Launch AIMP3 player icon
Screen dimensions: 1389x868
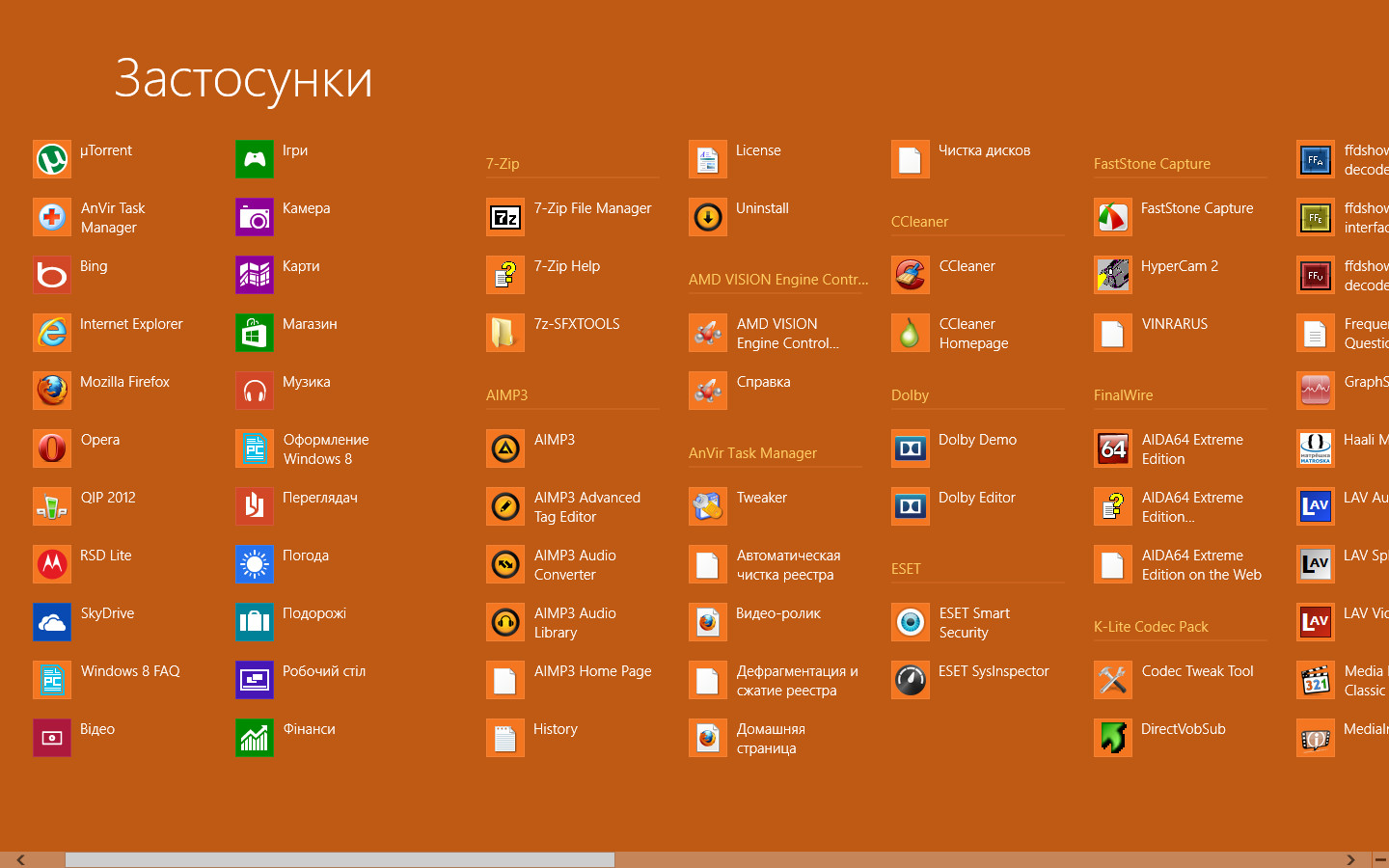tap(505, 448)
